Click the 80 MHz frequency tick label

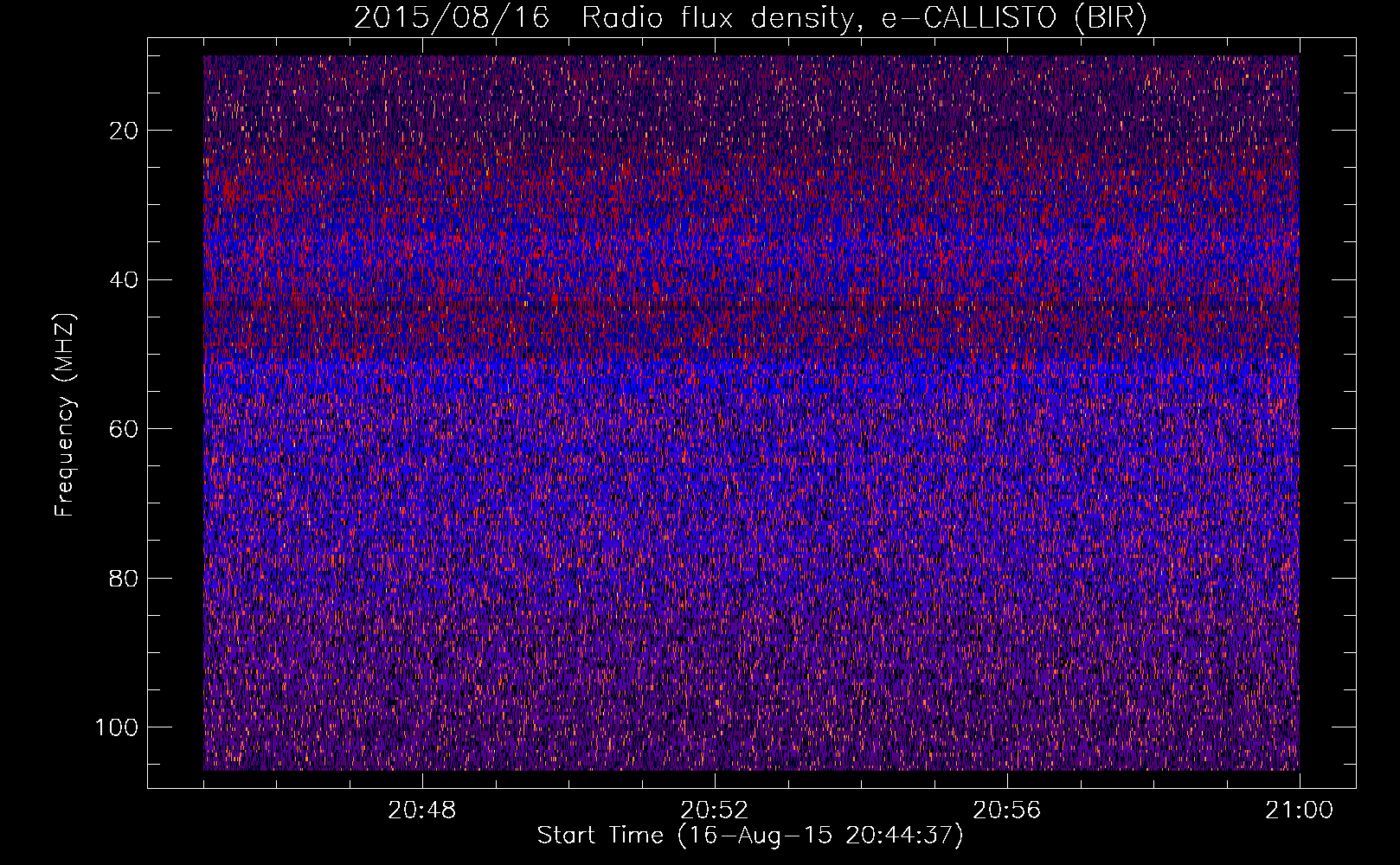pos(125,578)
